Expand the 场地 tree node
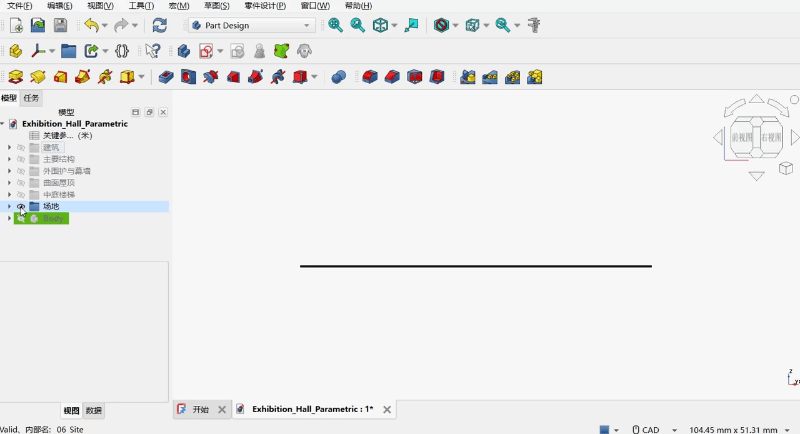The width and height of the screenshot is (800, 434). click(9, 206)
